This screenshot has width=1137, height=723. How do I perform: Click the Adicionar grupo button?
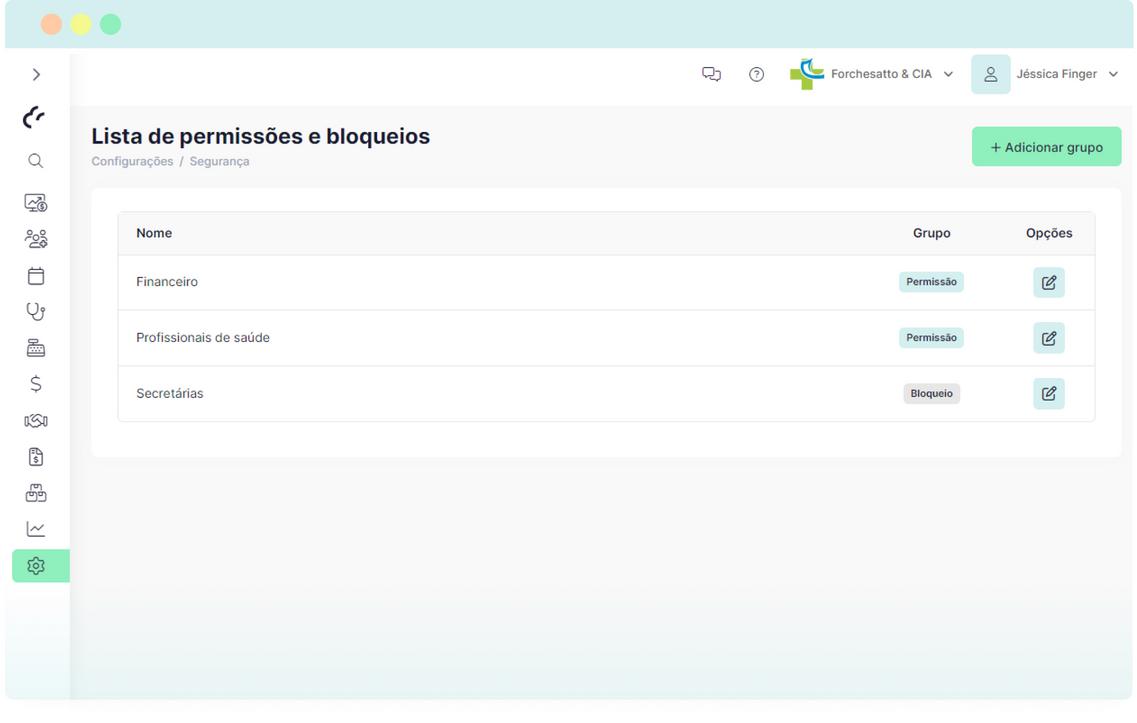tap(1046, 146)
